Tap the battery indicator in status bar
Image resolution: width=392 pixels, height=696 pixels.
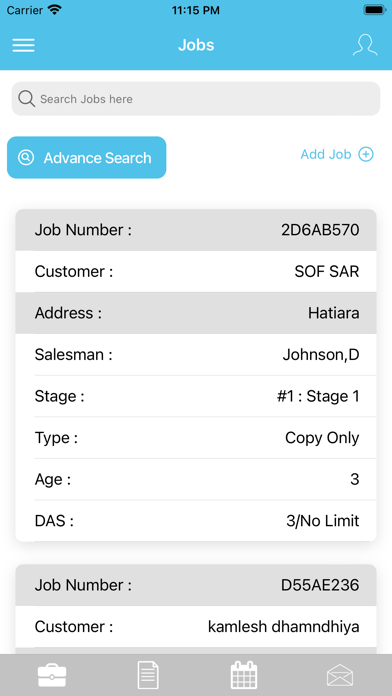click(375, 10)
